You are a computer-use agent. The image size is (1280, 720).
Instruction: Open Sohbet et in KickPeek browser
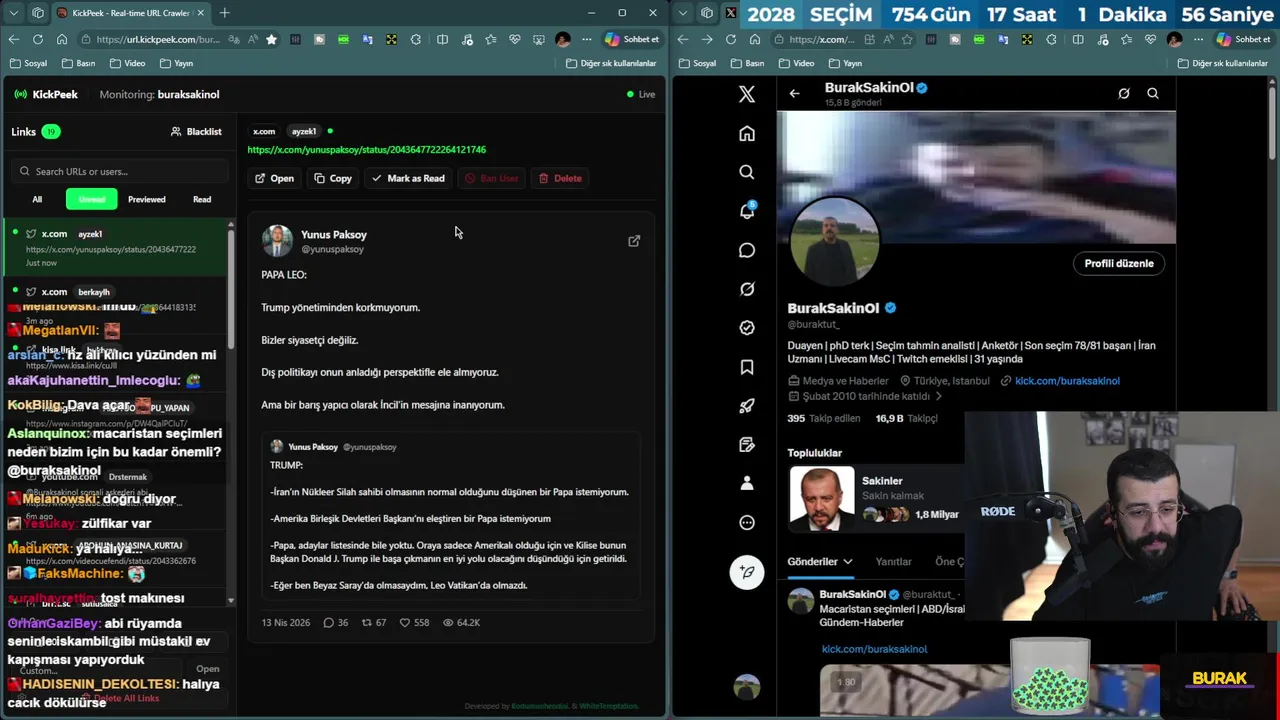coord(632,39)
